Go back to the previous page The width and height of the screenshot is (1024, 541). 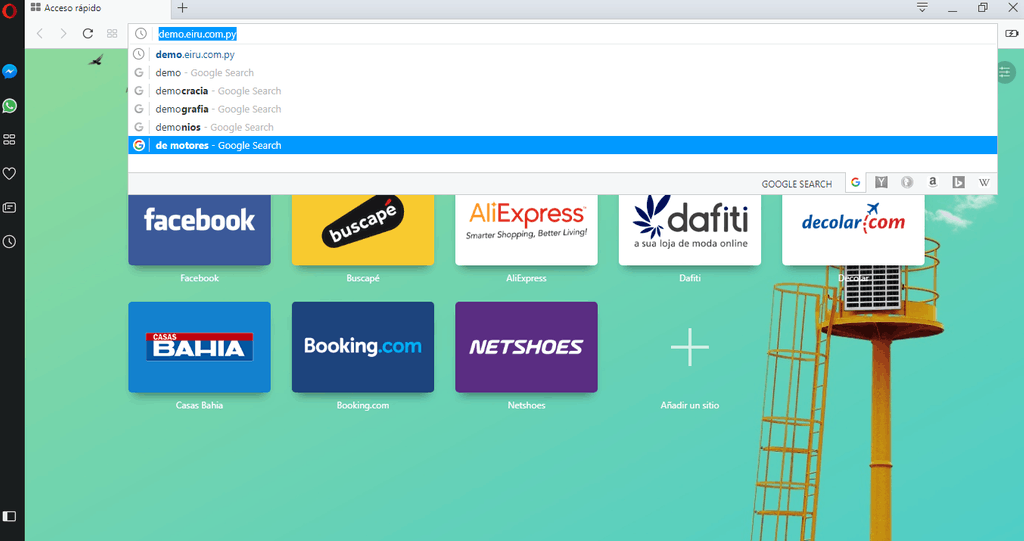40,33
